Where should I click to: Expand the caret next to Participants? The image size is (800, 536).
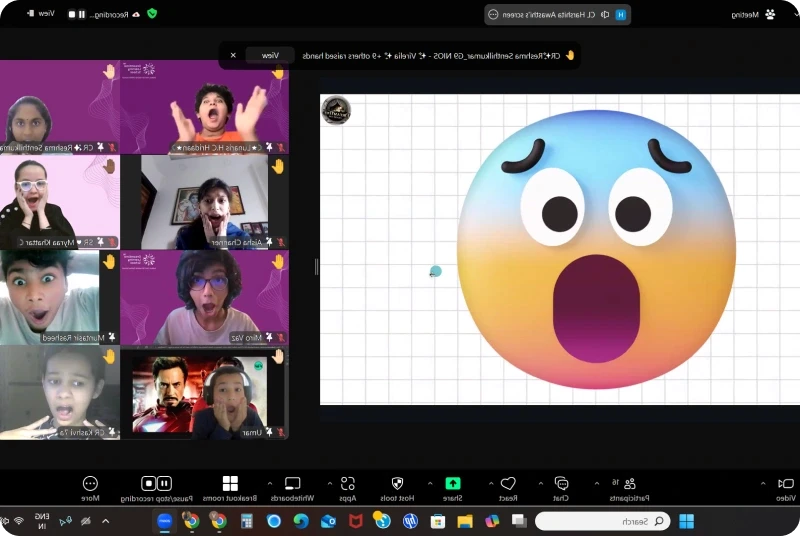pyautogui.click(x=597, y=482)
